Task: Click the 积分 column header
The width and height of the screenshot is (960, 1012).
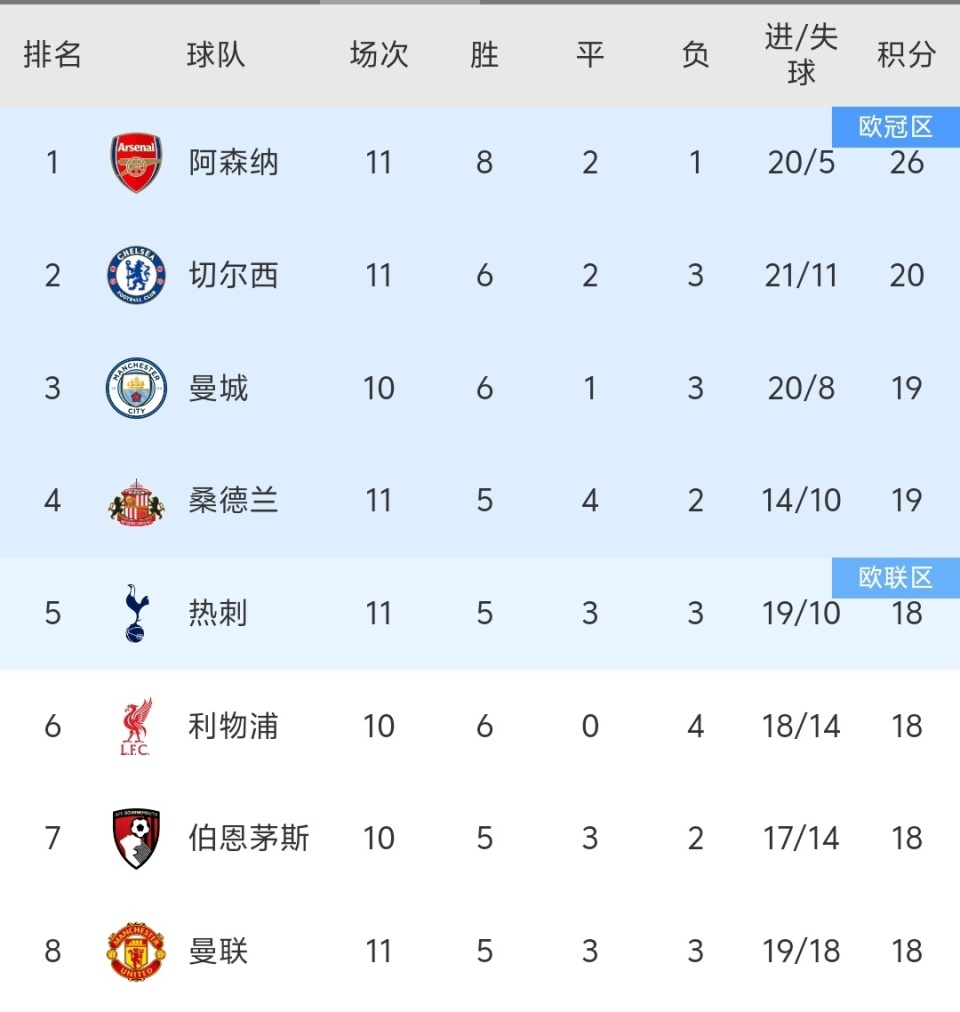Action: click(x=906, y=55)
